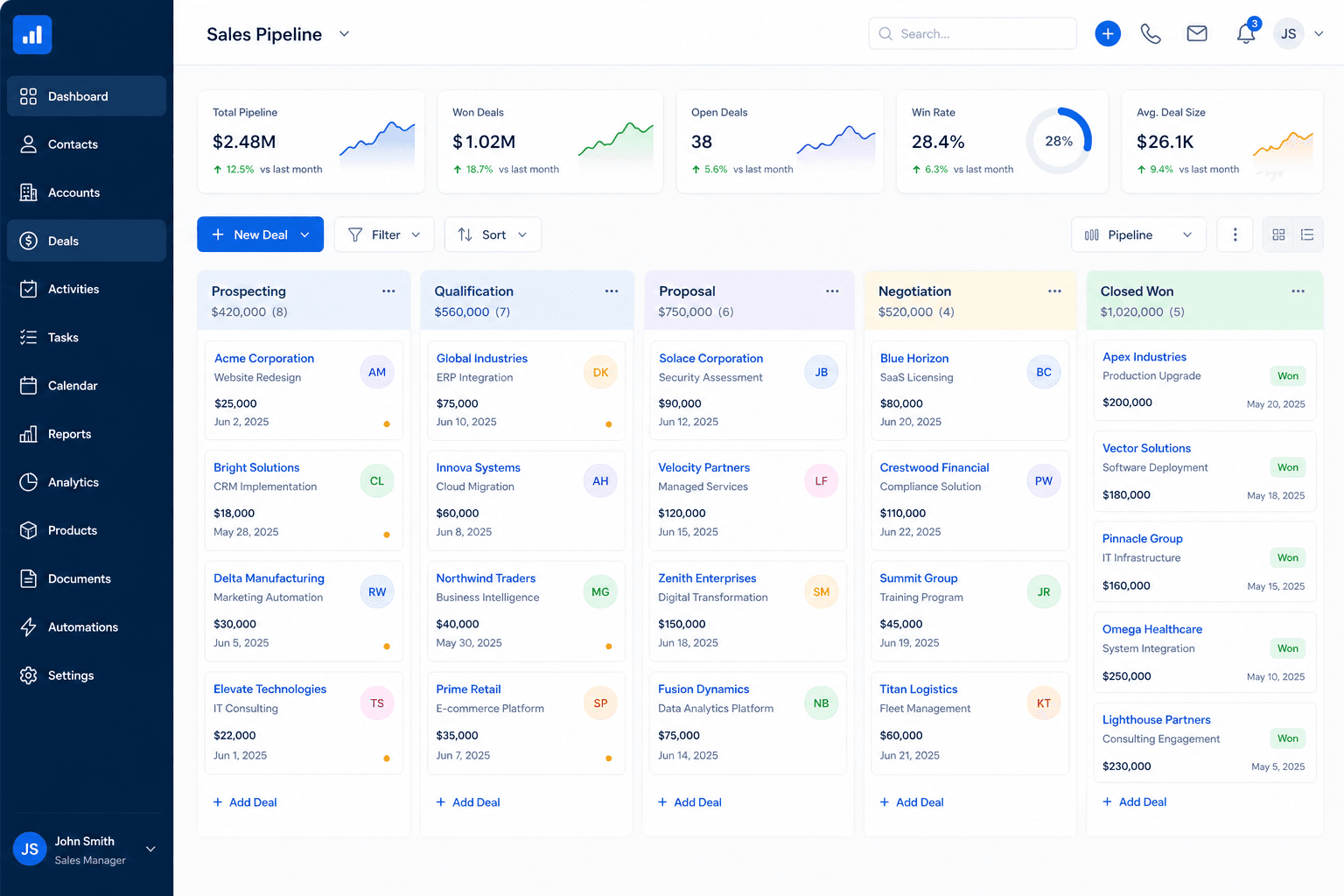1344x896 pixels.
Task: Expand the header account chevron
Action: point(1319,34)
